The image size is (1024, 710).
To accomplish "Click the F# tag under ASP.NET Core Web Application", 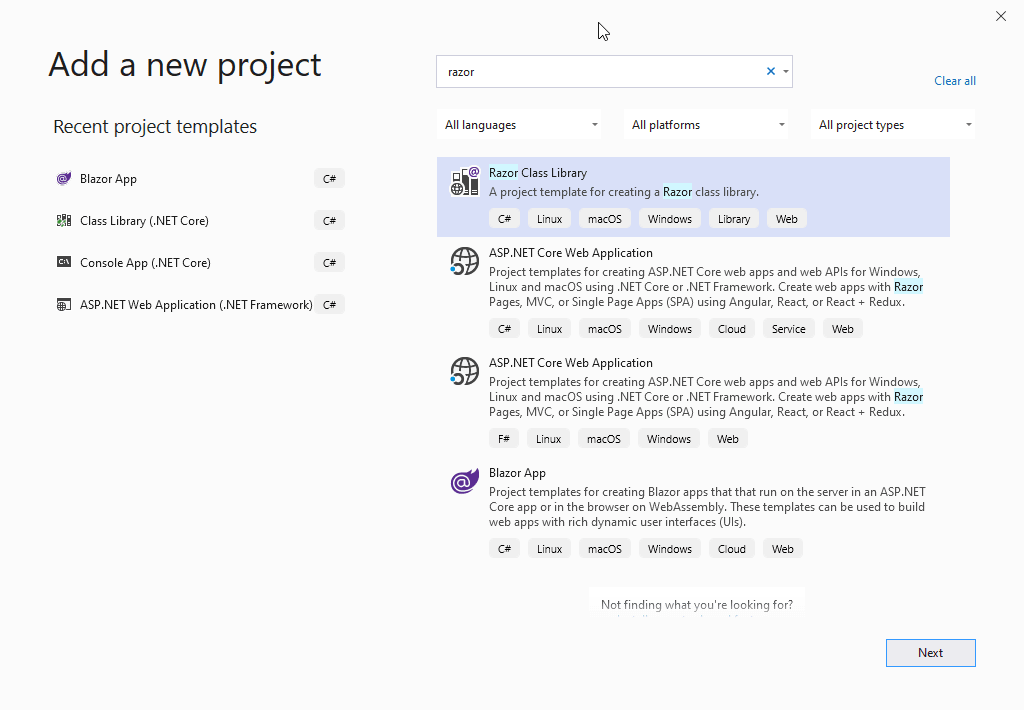I will [504, 439].
